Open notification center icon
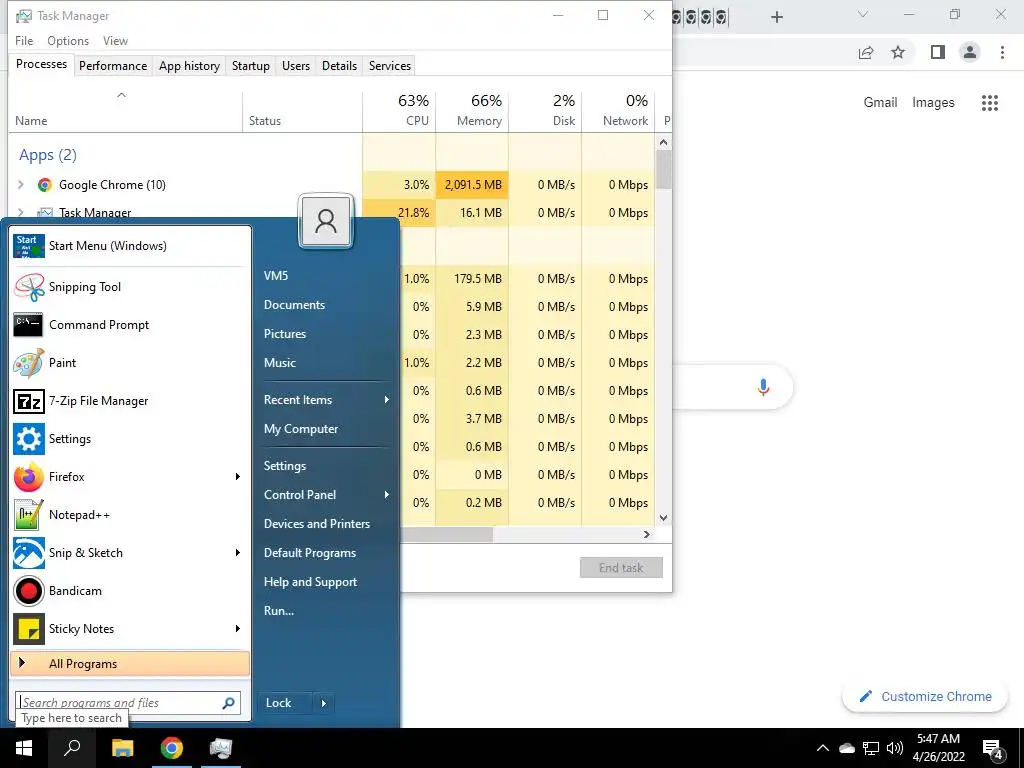 point(993,748)
